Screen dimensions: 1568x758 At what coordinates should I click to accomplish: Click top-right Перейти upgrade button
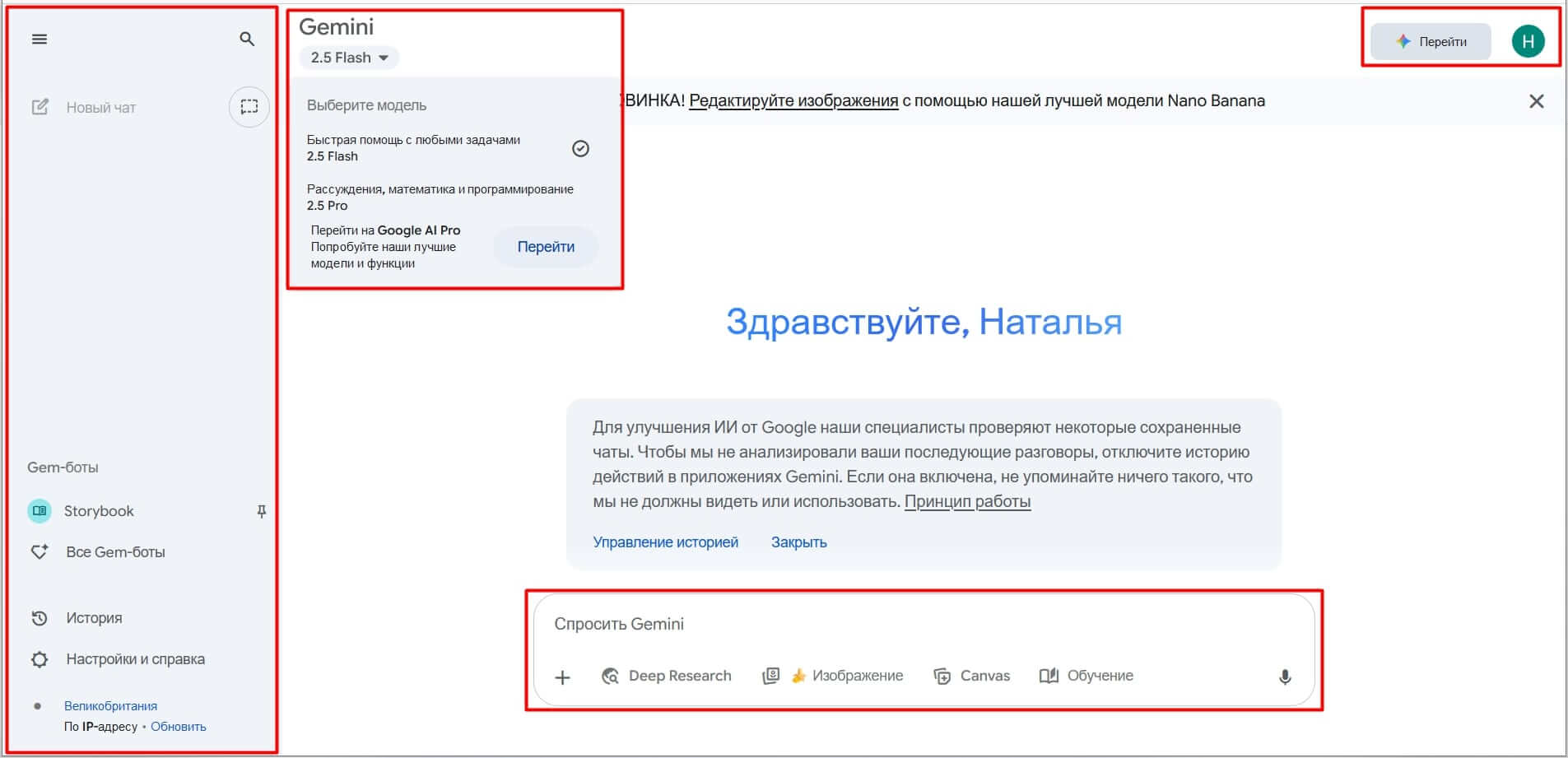[x=1431, y=41]
